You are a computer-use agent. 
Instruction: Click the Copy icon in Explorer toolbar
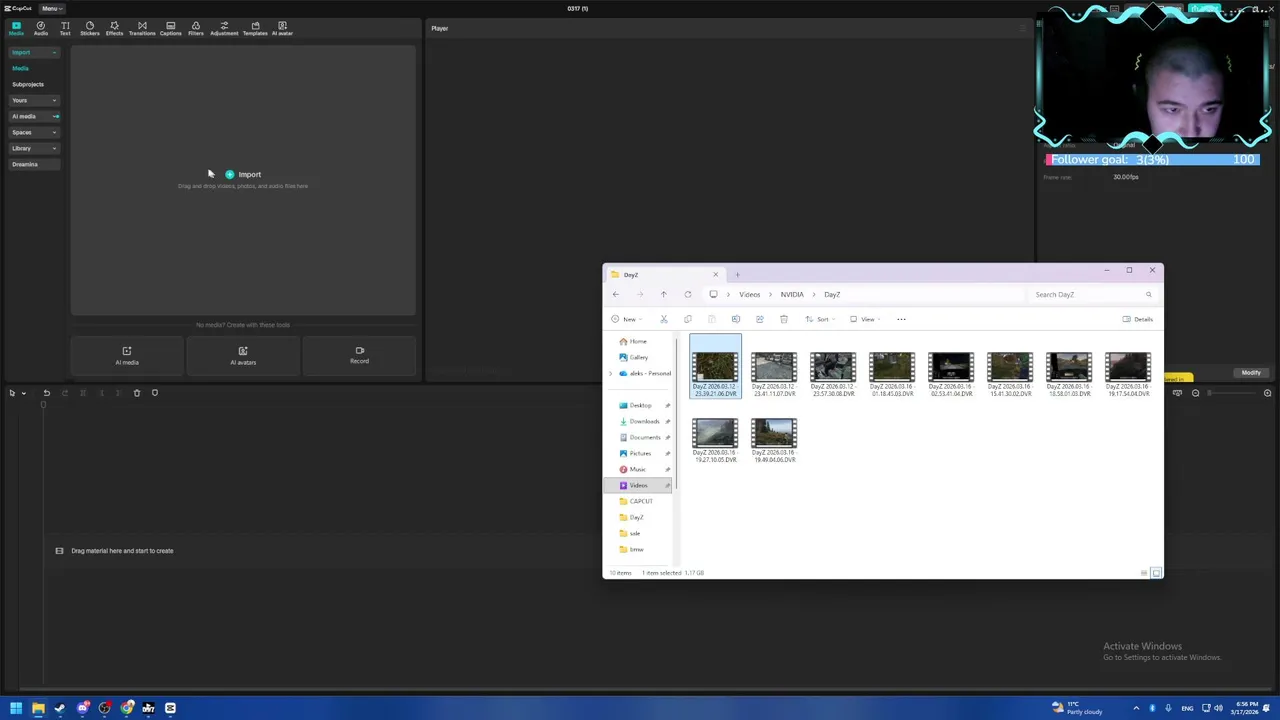(x=687, y=319)
